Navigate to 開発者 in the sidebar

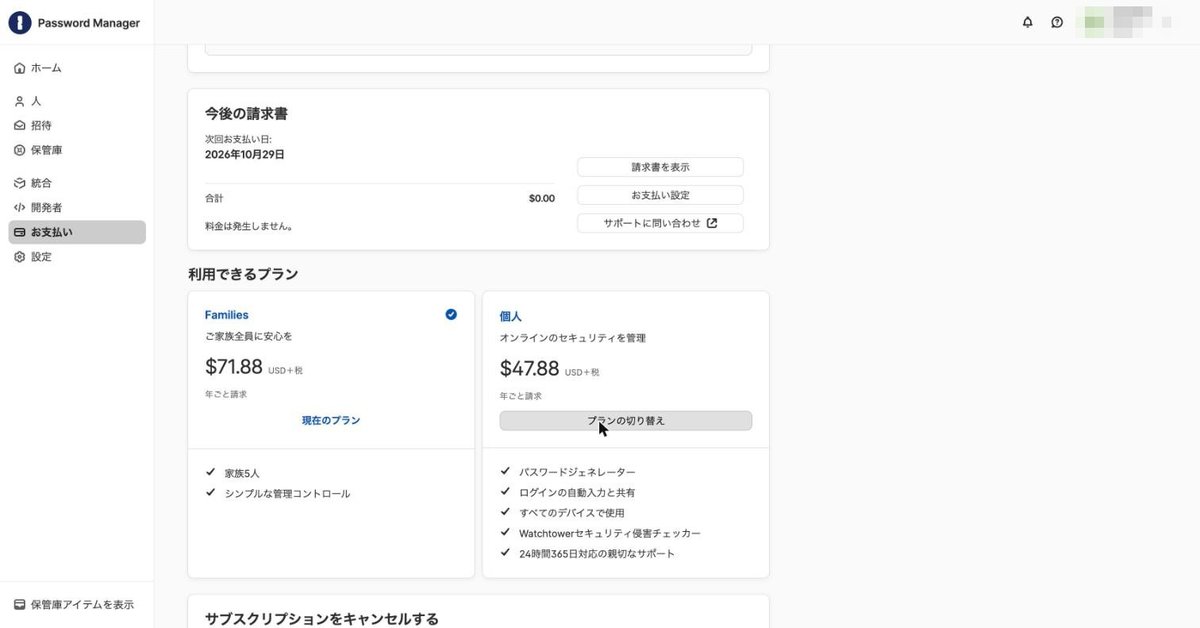77,208
